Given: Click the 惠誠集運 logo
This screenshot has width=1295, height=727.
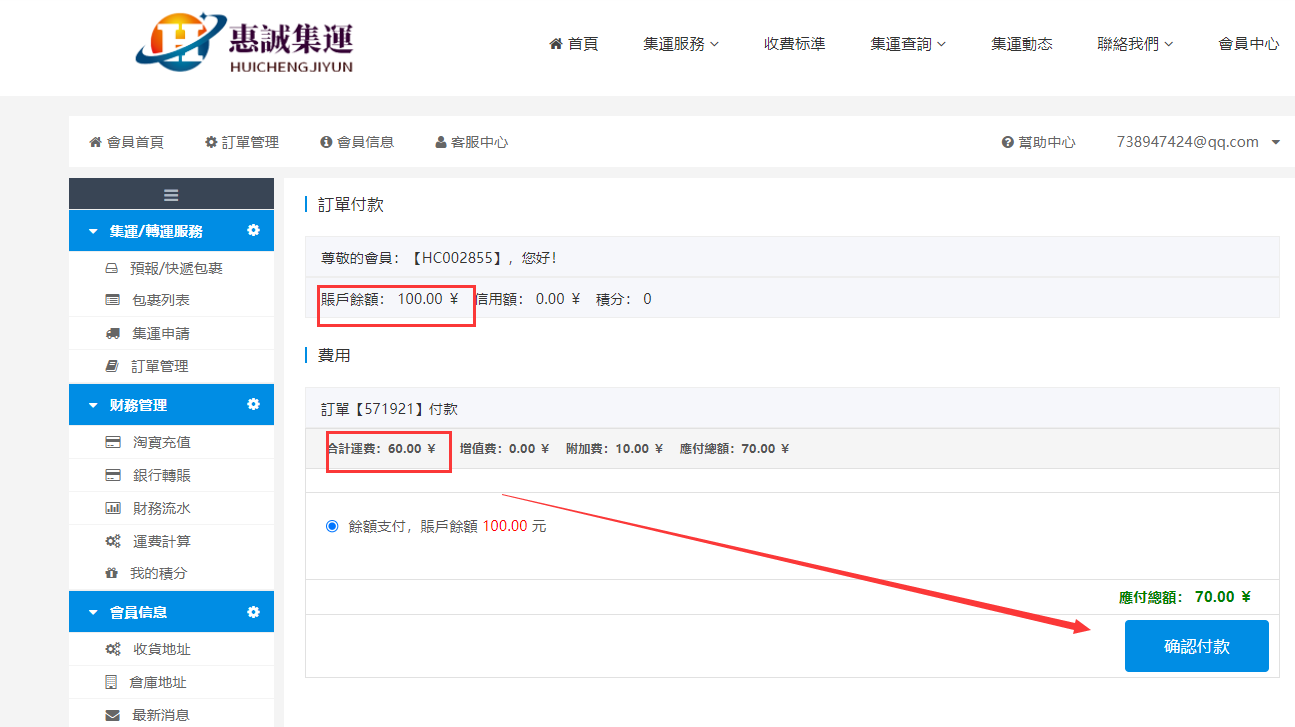Looking at the screenshot, I should point(245,44).
